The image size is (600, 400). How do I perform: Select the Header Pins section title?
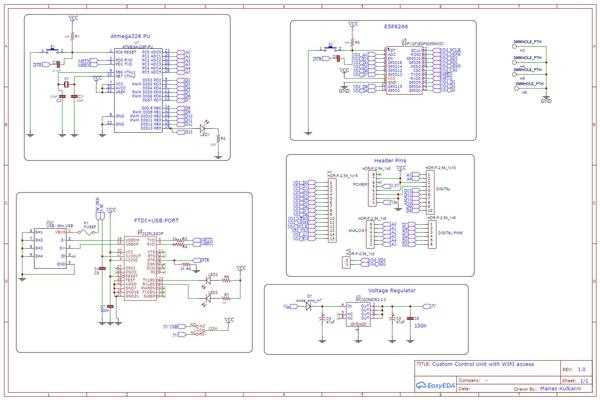390,161
